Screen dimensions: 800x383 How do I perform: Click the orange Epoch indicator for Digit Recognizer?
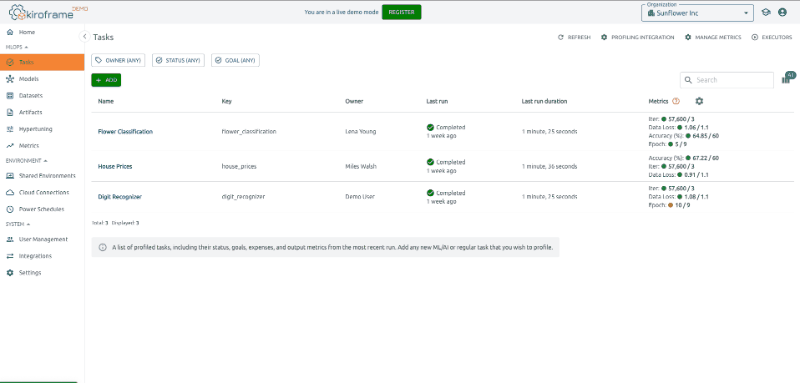pos(670,206)
